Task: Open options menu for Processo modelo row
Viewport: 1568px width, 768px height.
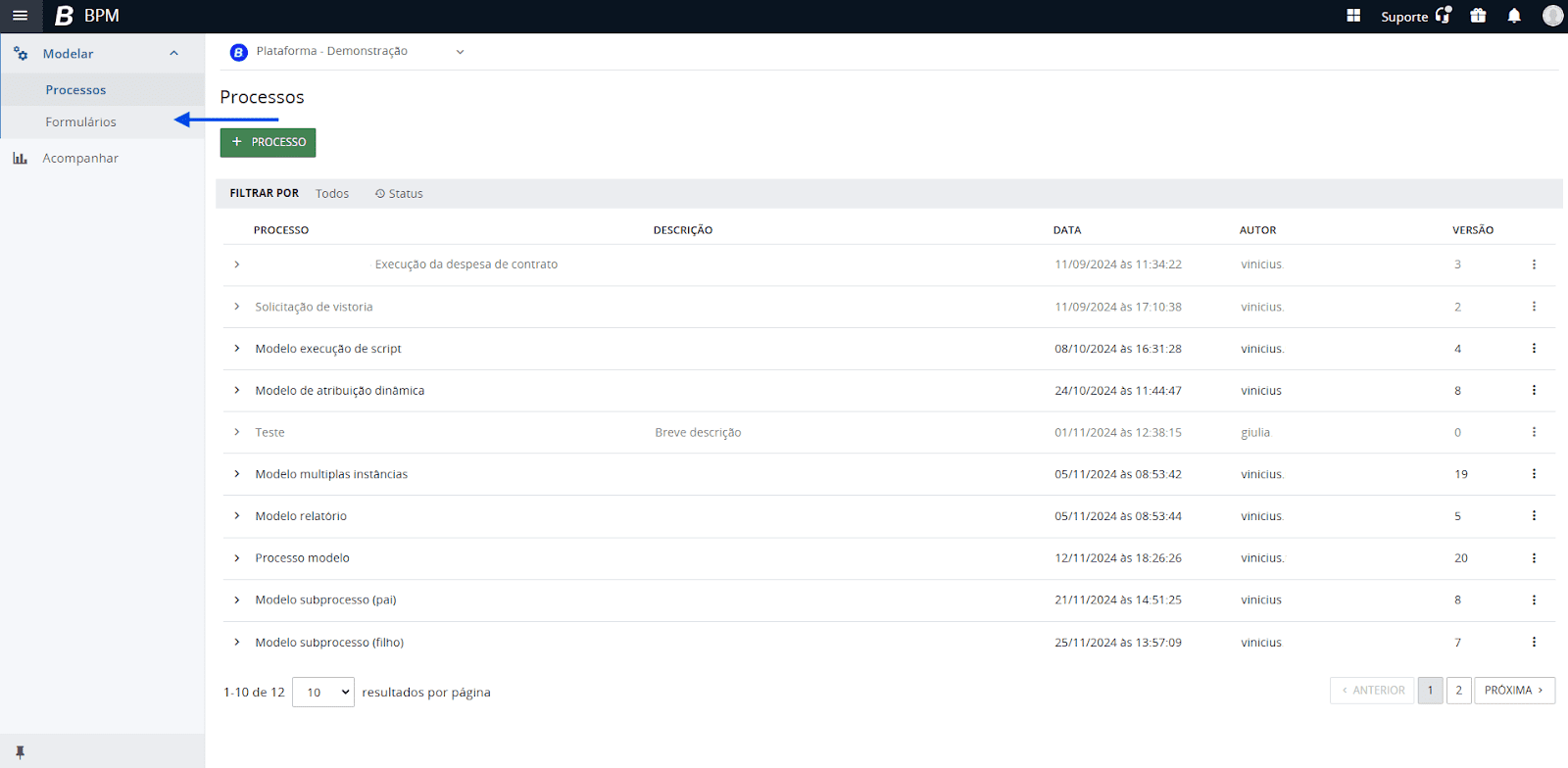Action: point(1534,558)
